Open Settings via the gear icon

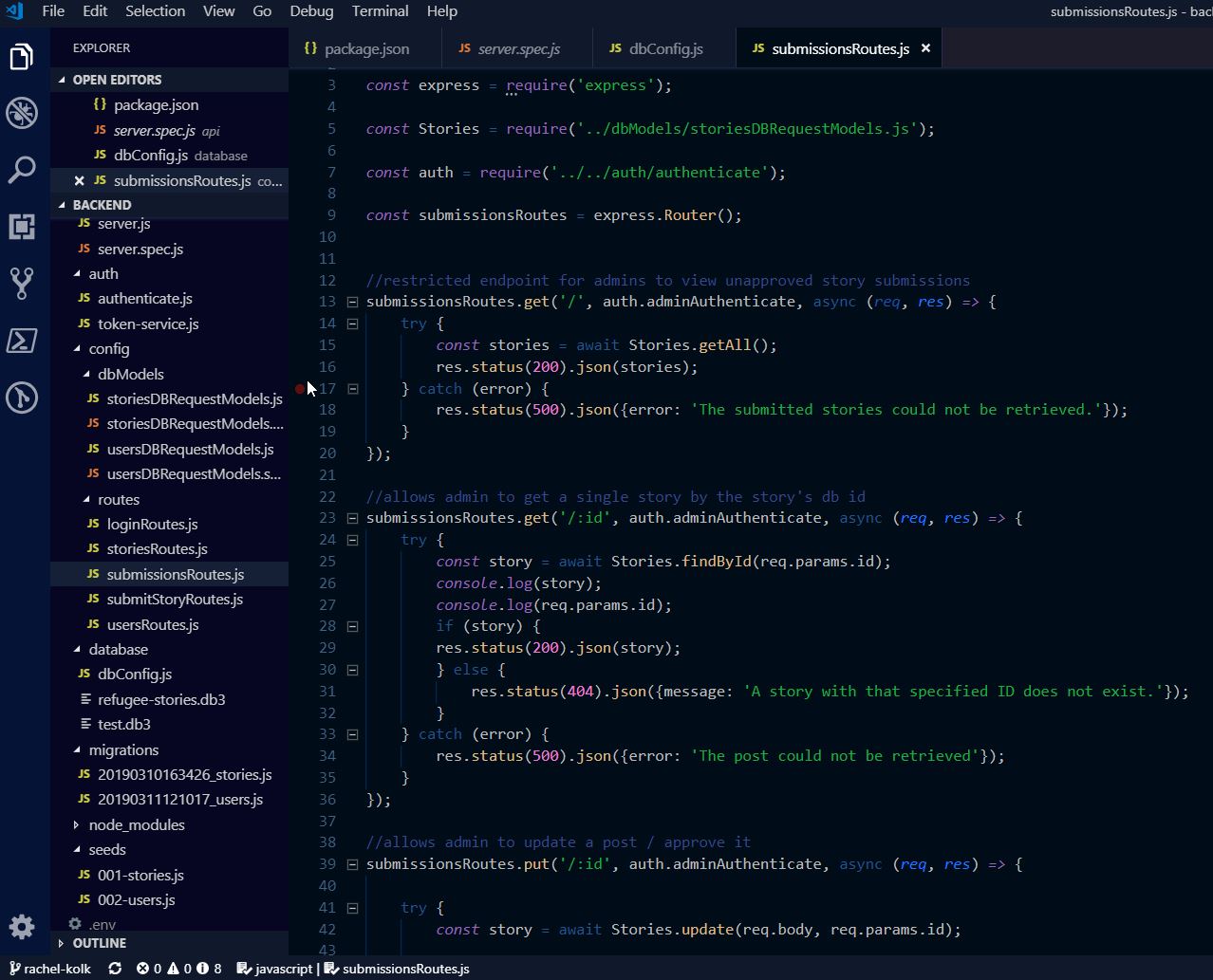click(22, 927)
